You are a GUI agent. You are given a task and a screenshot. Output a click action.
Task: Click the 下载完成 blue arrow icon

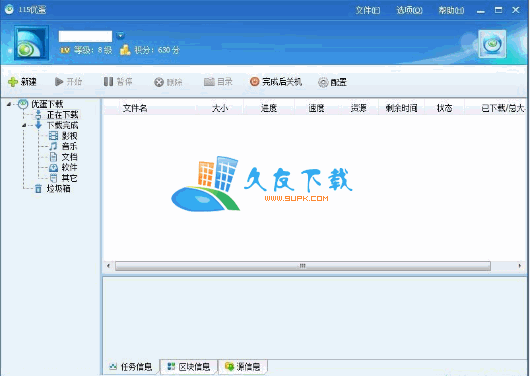(38, 125)
